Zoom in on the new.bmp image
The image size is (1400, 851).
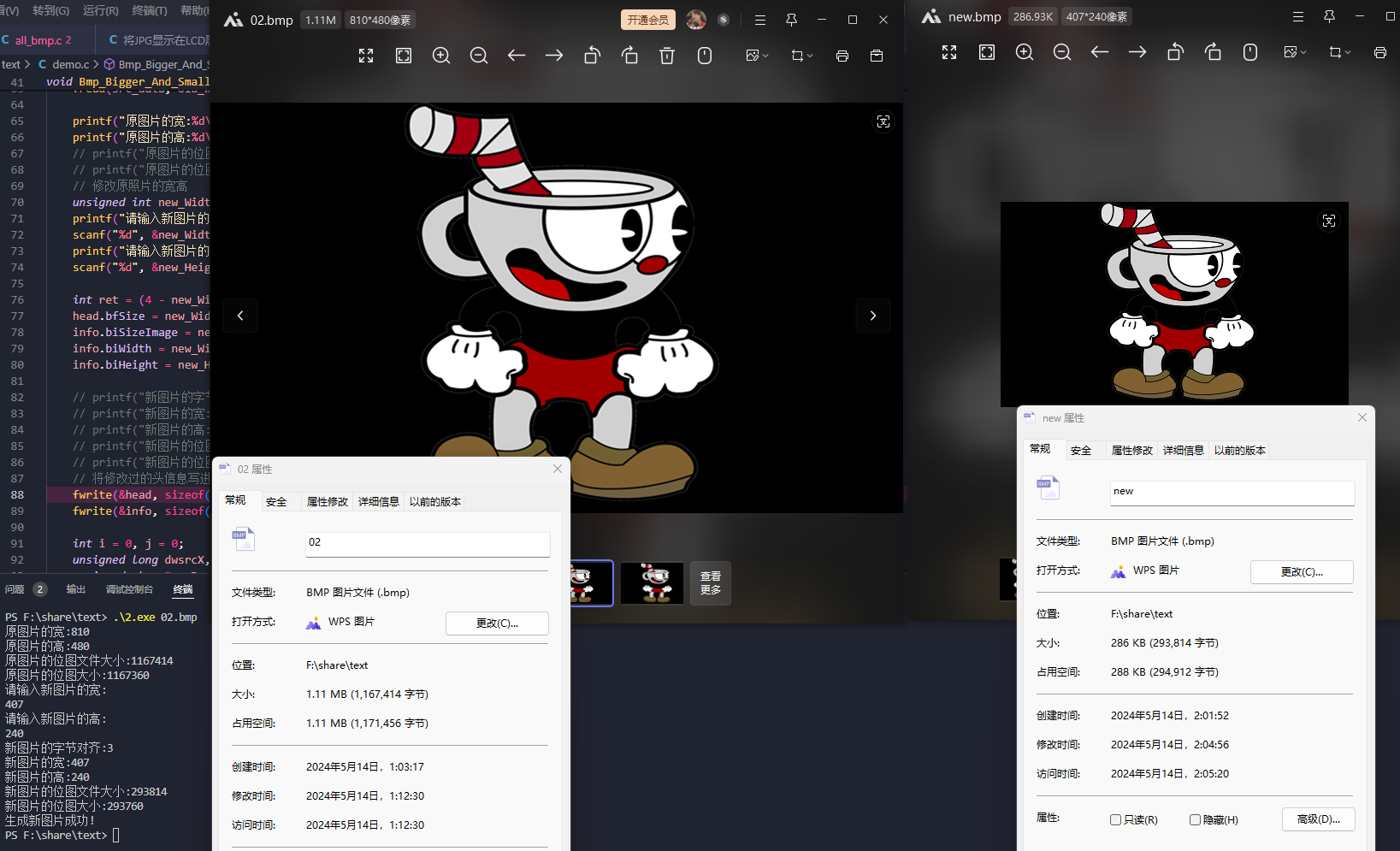(x=1025, y=52)
